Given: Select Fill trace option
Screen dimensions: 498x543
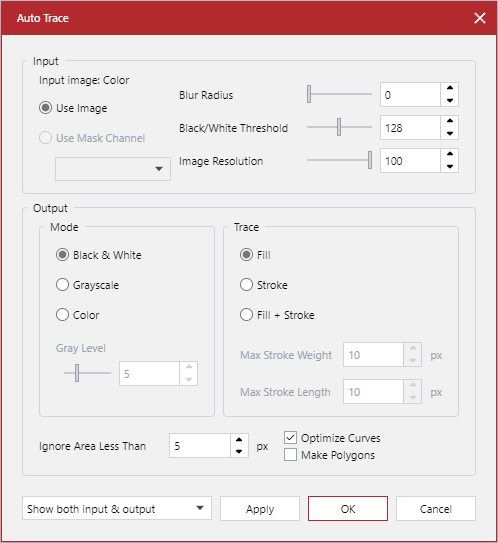Looking at the screenshot, I should click(246, 255).
